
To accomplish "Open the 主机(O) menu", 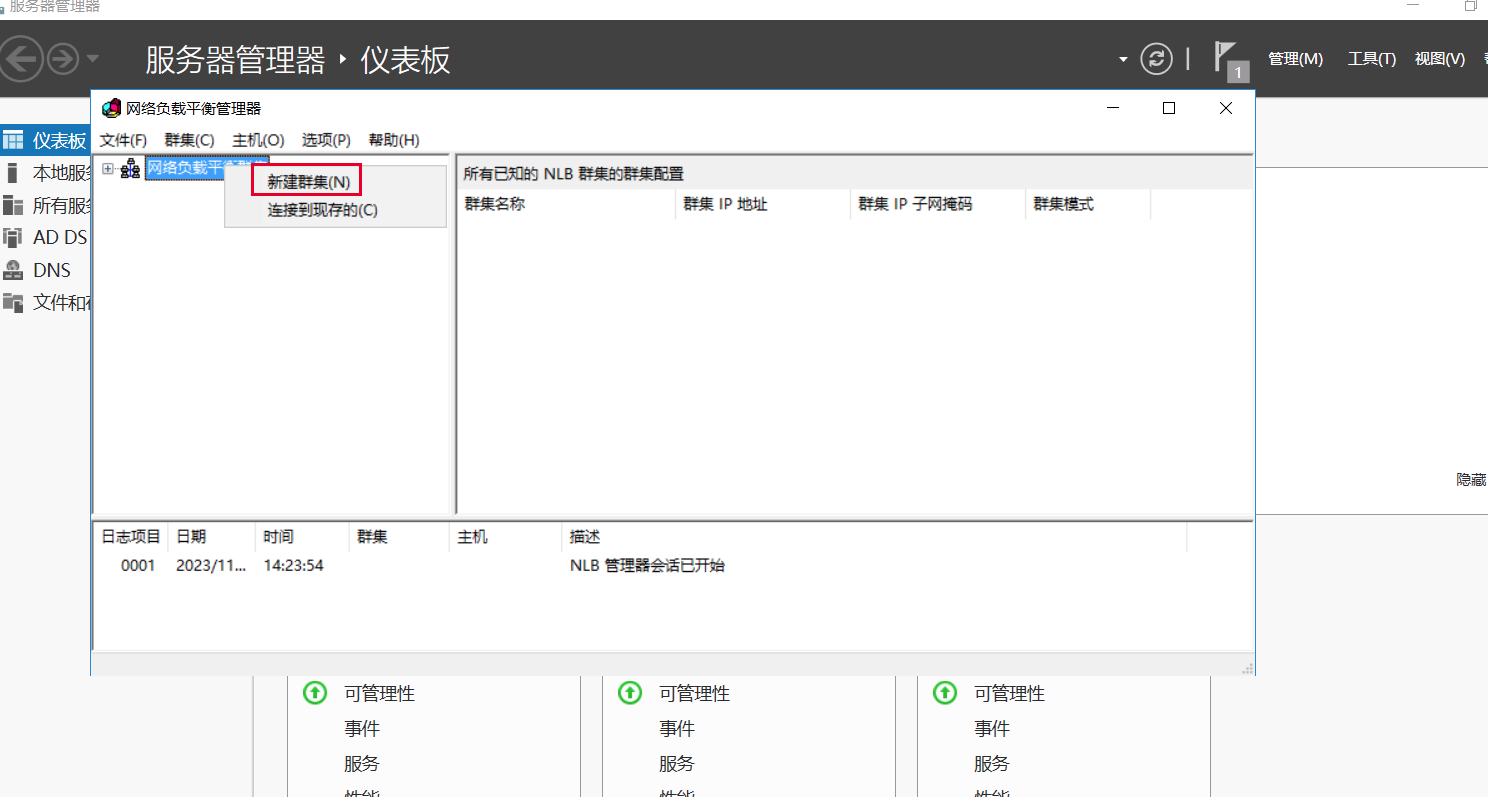I will point(258,140).
